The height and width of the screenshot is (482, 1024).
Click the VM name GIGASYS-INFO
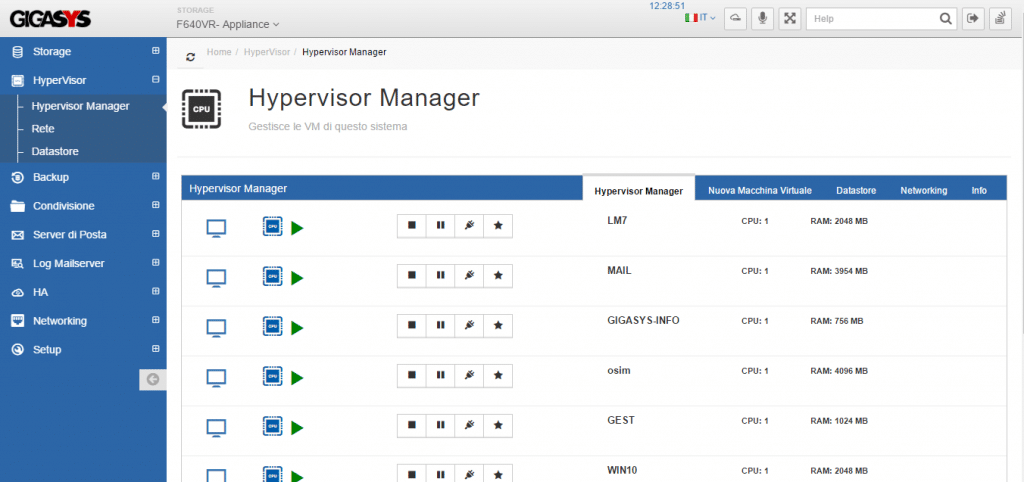[x=643, y=321]
